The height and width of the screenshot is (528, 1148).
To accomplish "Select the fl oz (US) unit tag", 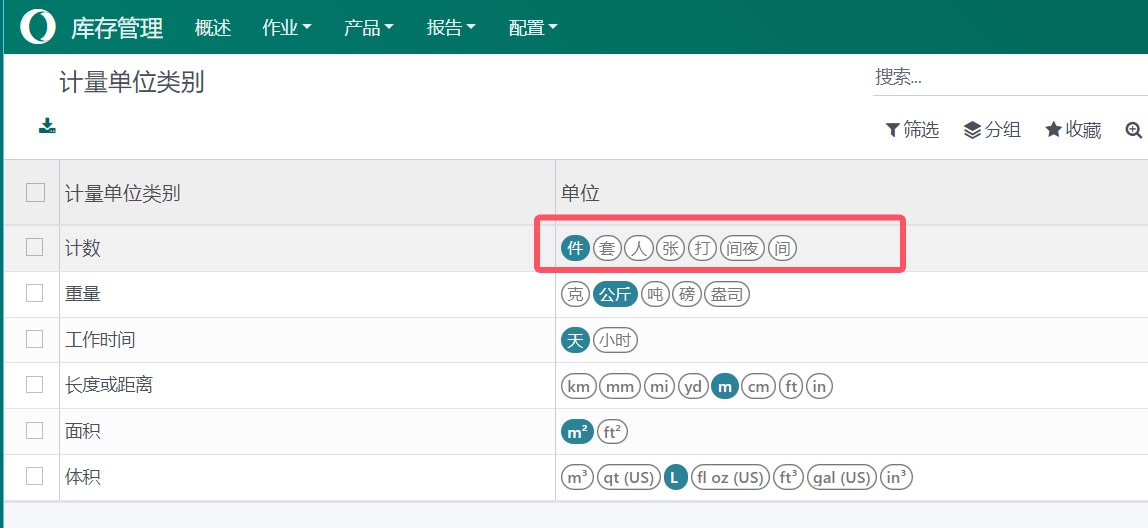I will (730, 478).
